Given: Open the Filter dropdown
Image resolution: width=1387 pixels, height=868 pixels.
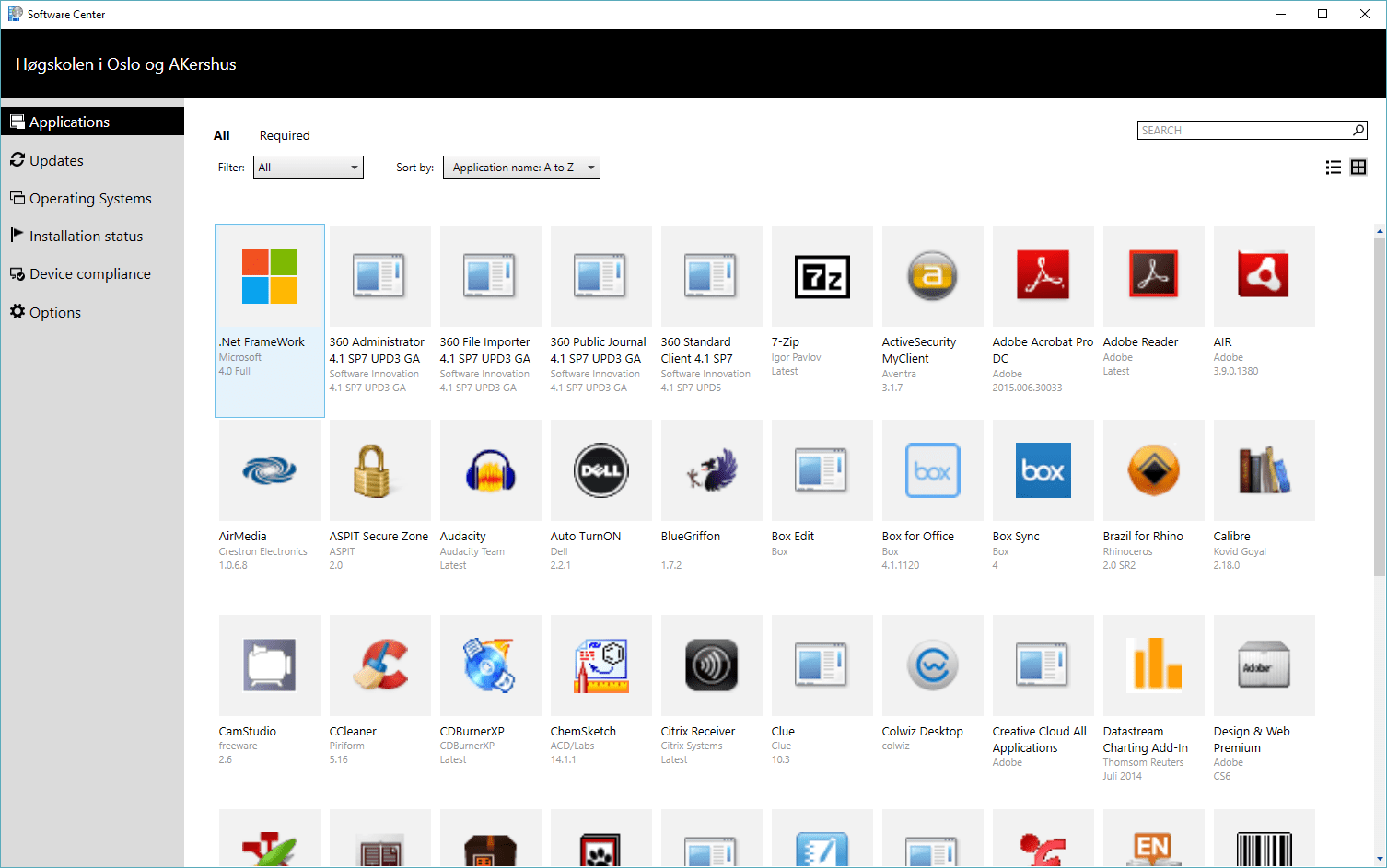Looking at the screenshot, I should click(x=308, y=167).
